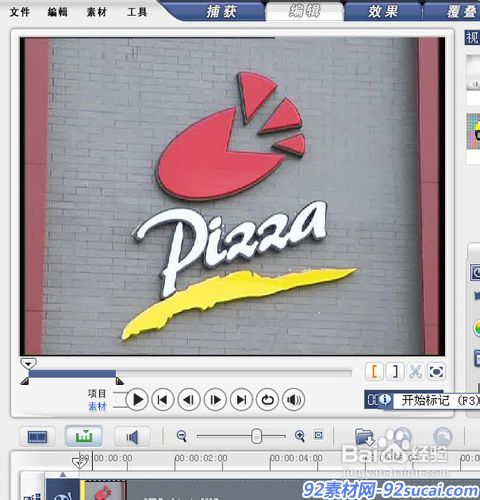Open the 编辑 menu in menu bar
The image size is (480, 500).
[x=58, y=12]
